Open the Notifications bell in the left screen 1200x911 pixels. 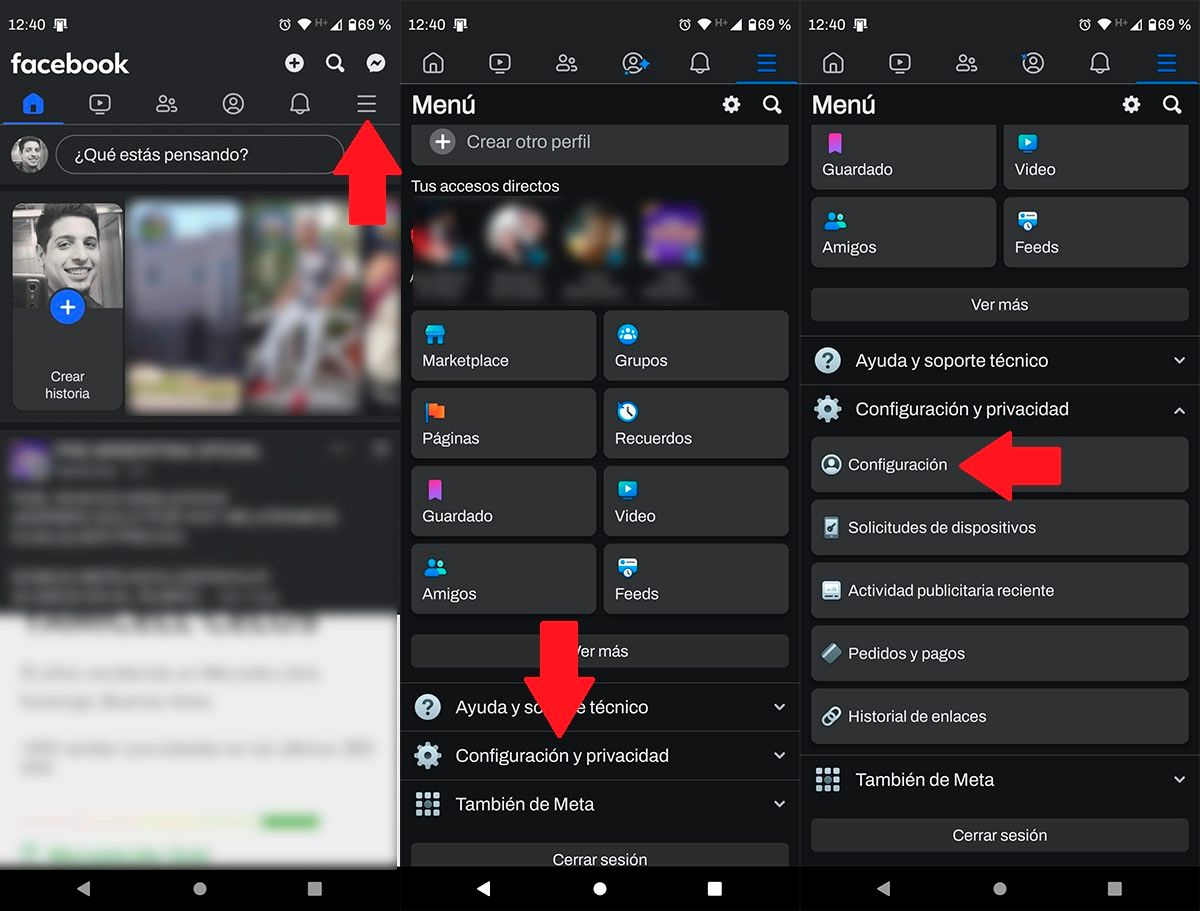point(299,103)
